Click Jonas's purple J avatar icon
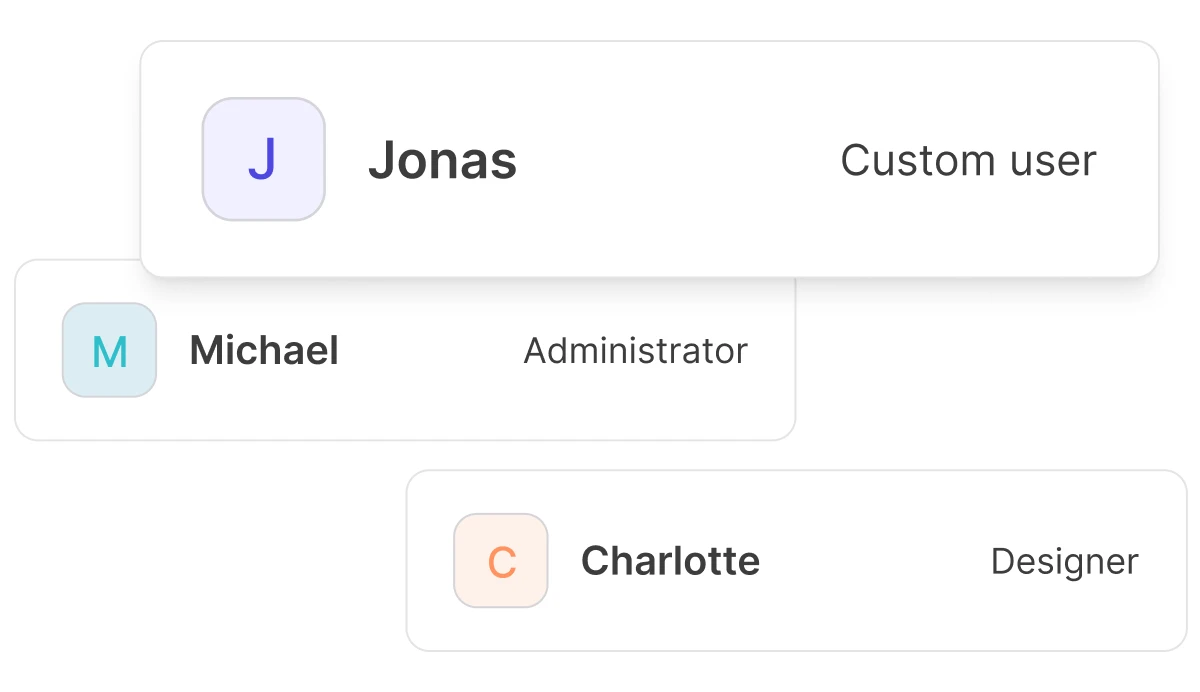 (x=264, y=159)
